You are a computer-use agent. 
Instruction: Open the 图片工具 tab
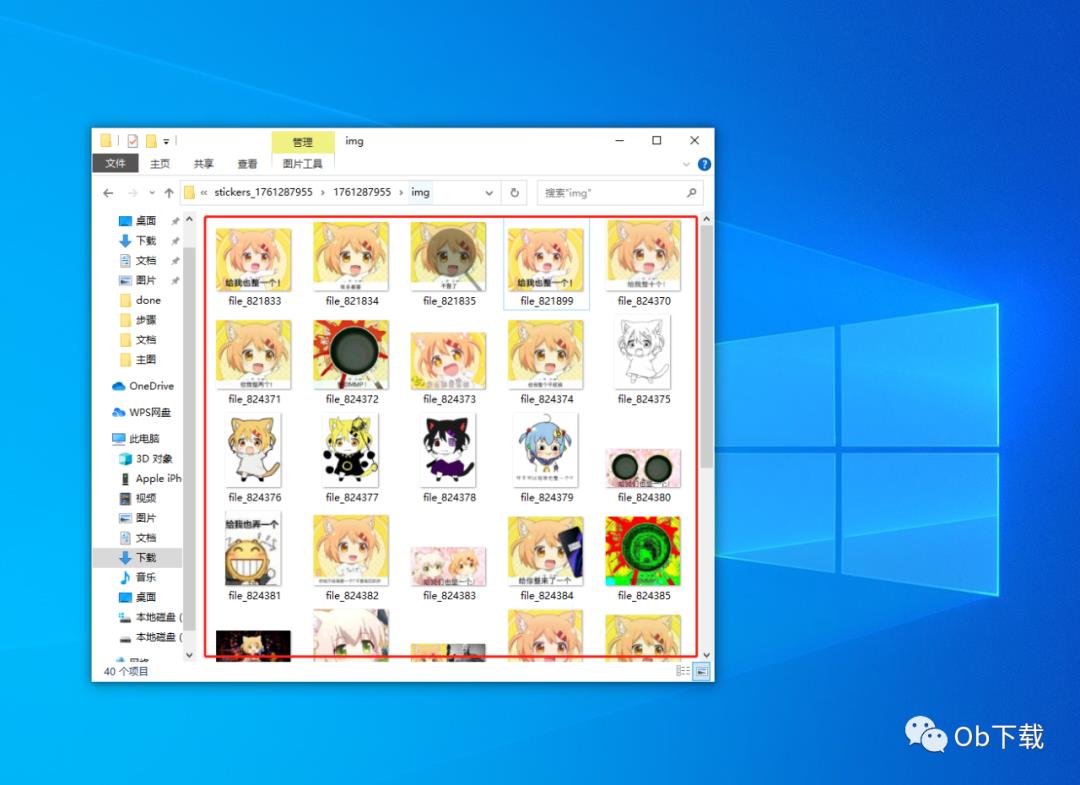[302, 164]
